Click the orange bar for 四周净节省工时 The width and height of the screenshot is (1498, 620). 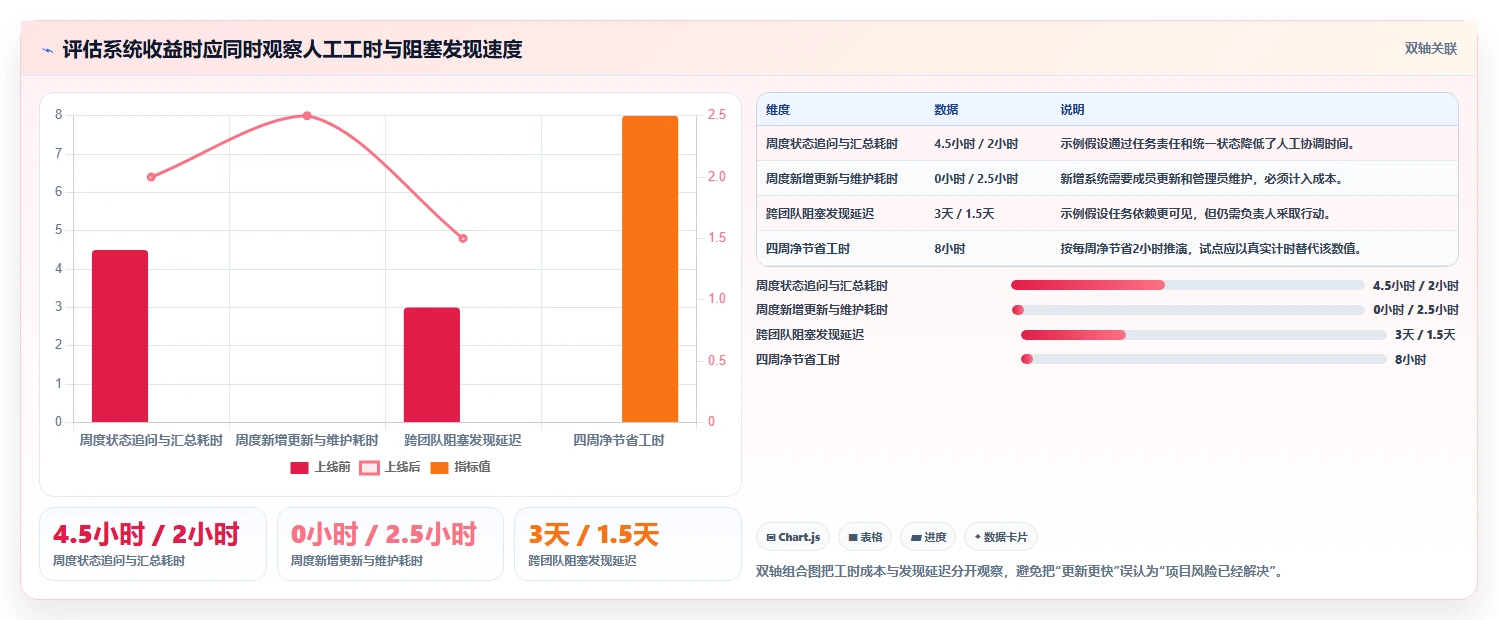[650, 269]
